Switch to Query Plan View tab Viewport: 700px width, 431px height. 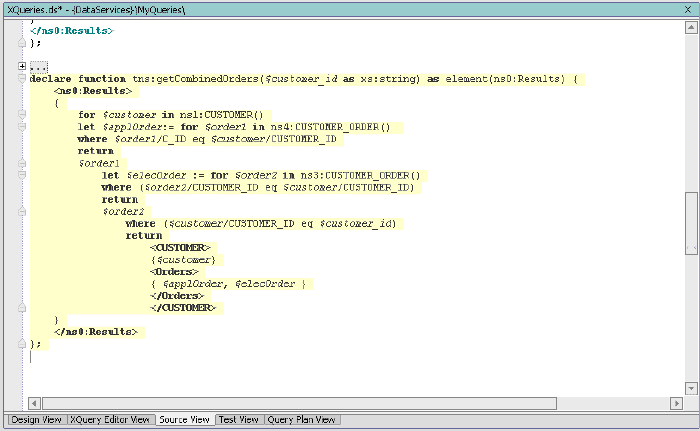(301, 420)
